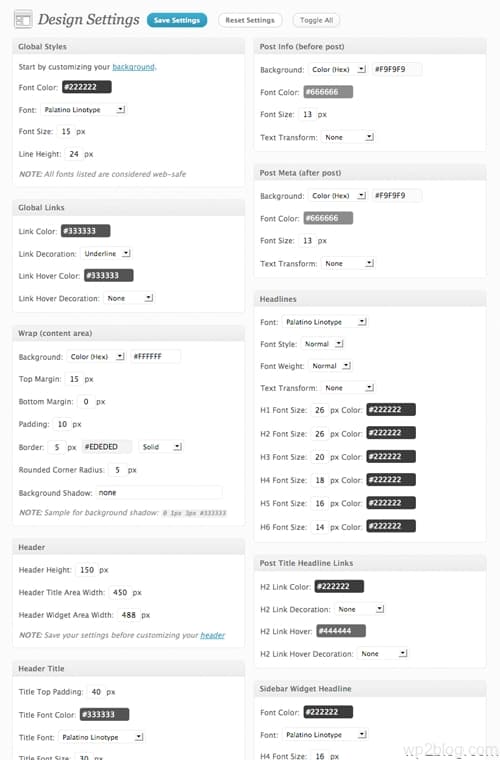Click the Post Meta Font Color swatch

pos(328,218)
